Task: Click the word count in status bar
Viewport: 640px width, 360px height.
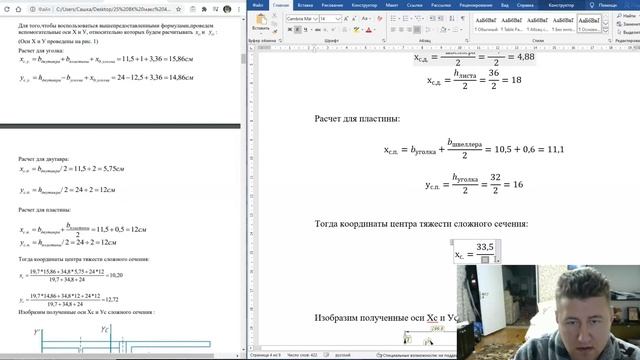Action: [302, 356]
